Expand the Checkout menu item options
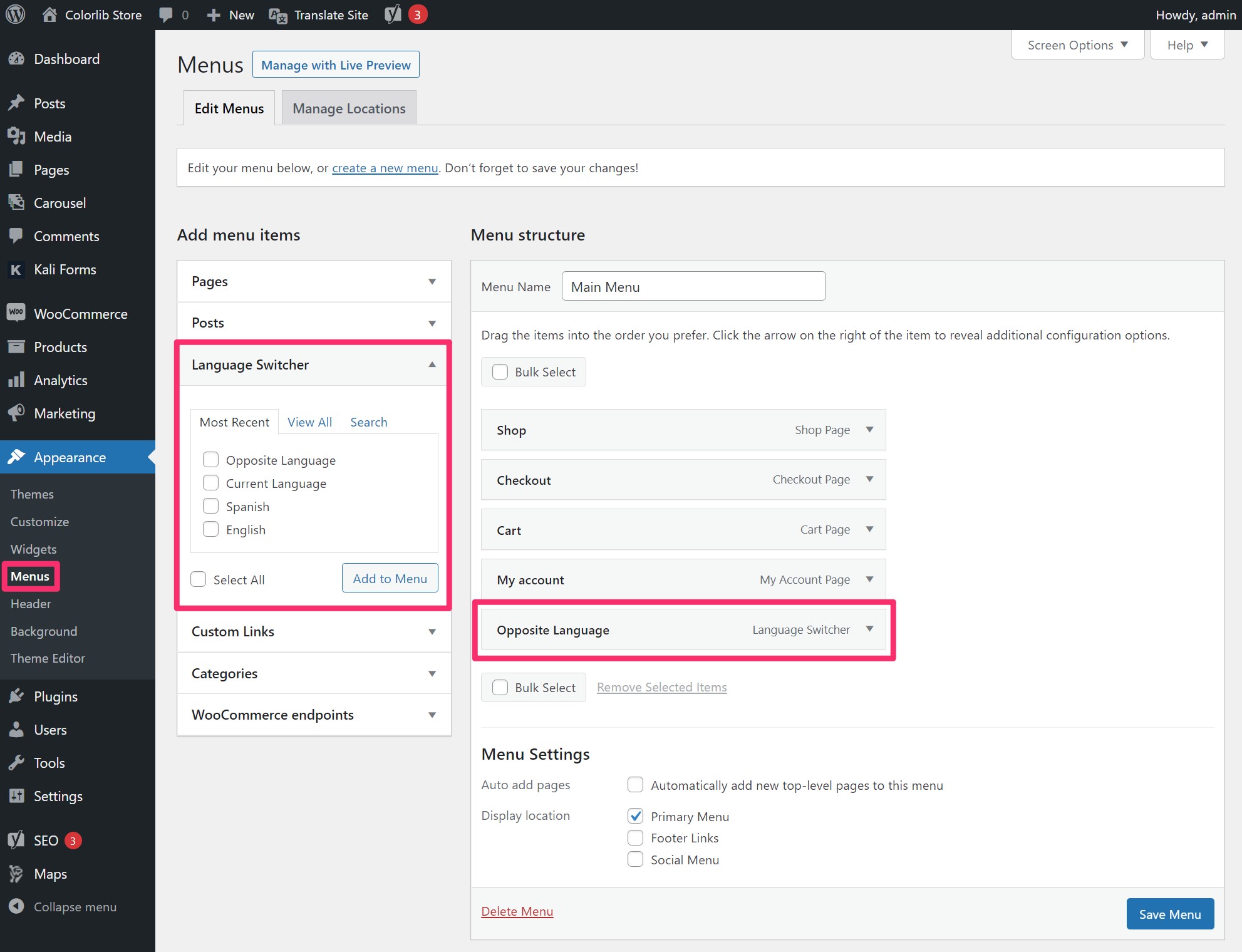 tap(869, 479)
